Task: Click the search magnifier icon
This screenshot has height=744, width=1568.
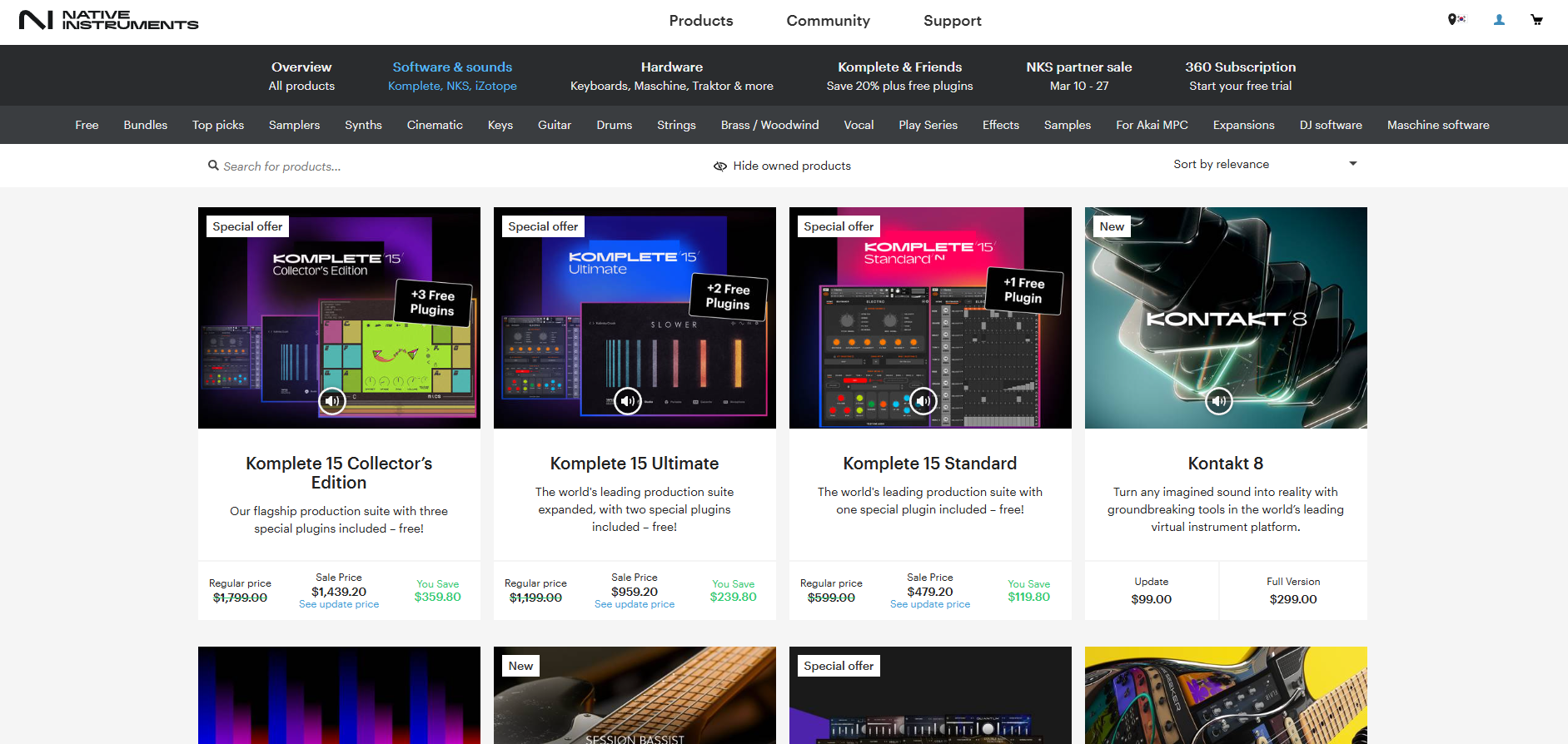Action: click(x=213, y=166)
